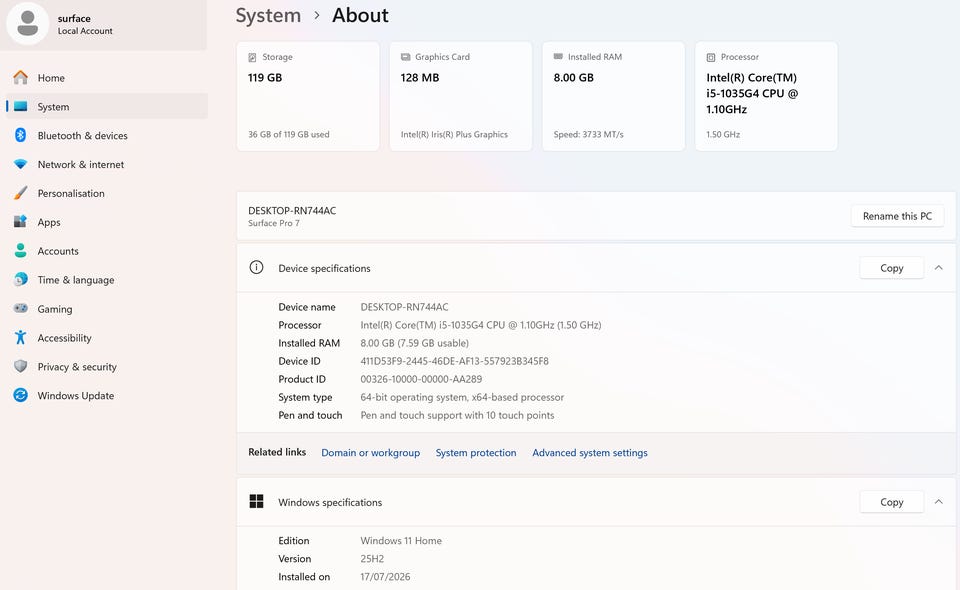Screen dimensions: 960x590
Task: Click Pen and touch support value text
Action: 457,415
